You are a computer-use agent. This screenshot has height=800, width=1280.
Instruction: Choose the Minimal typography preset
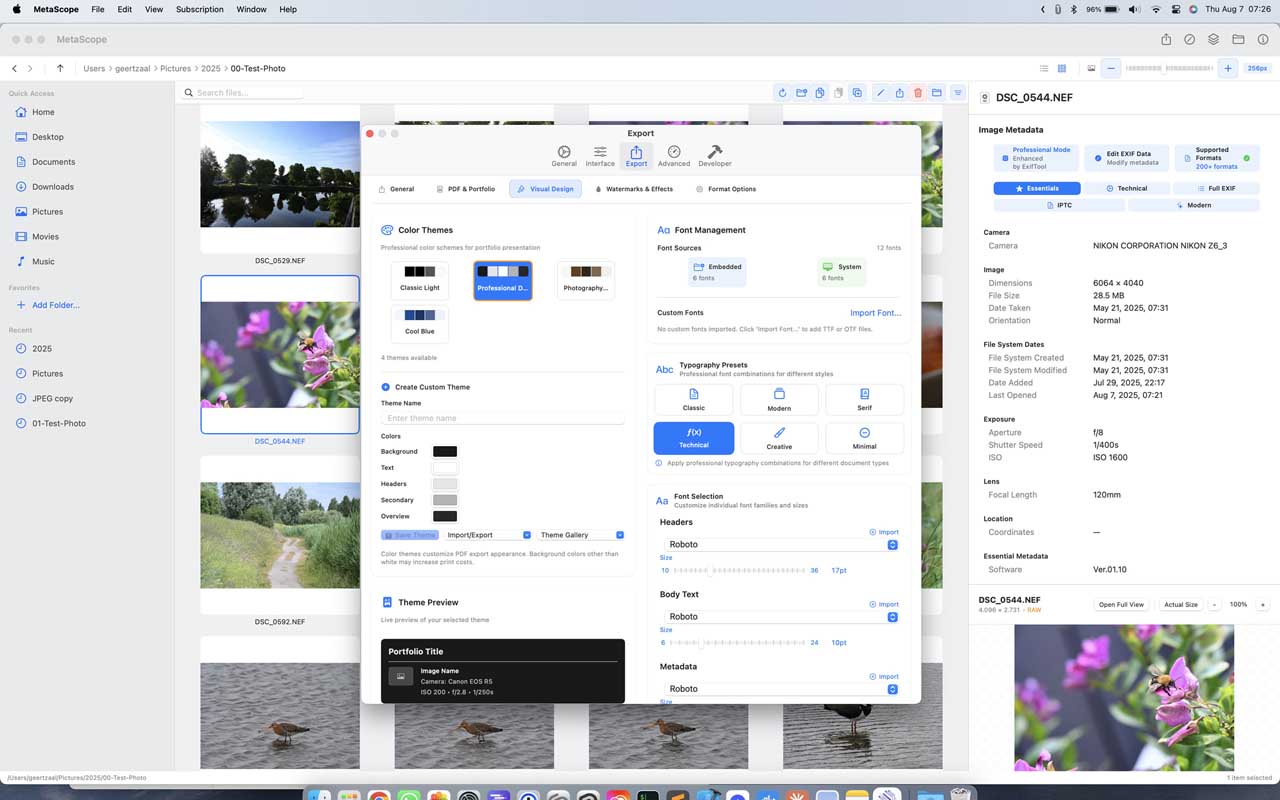click(x=864, y=438)
